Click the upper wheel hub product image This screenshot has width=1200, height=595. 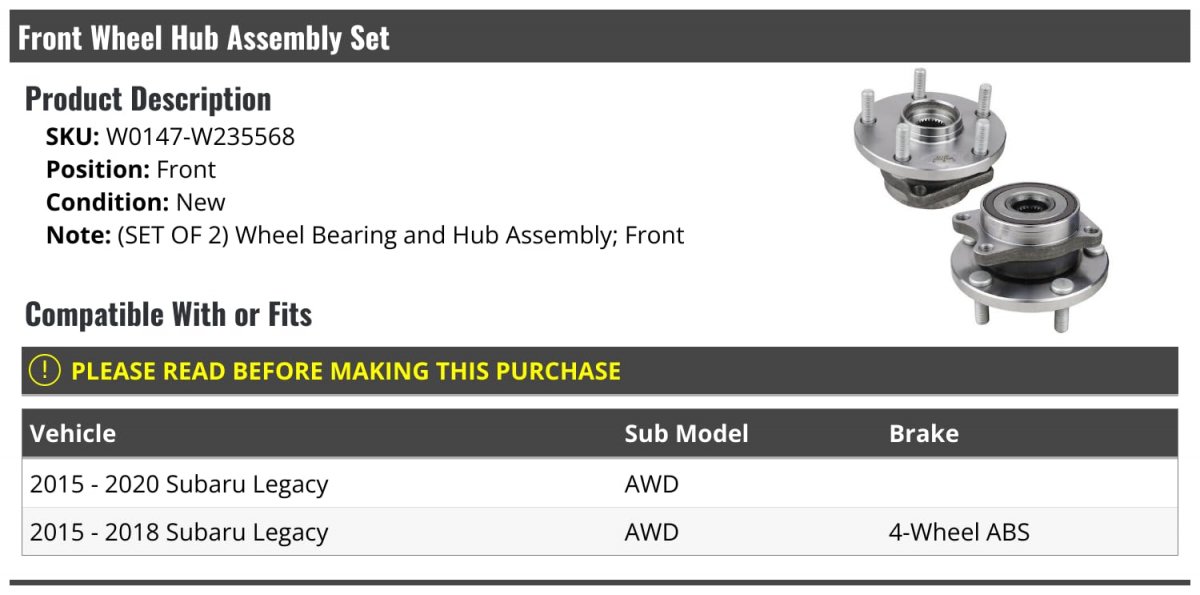click(x=928, y=138)
